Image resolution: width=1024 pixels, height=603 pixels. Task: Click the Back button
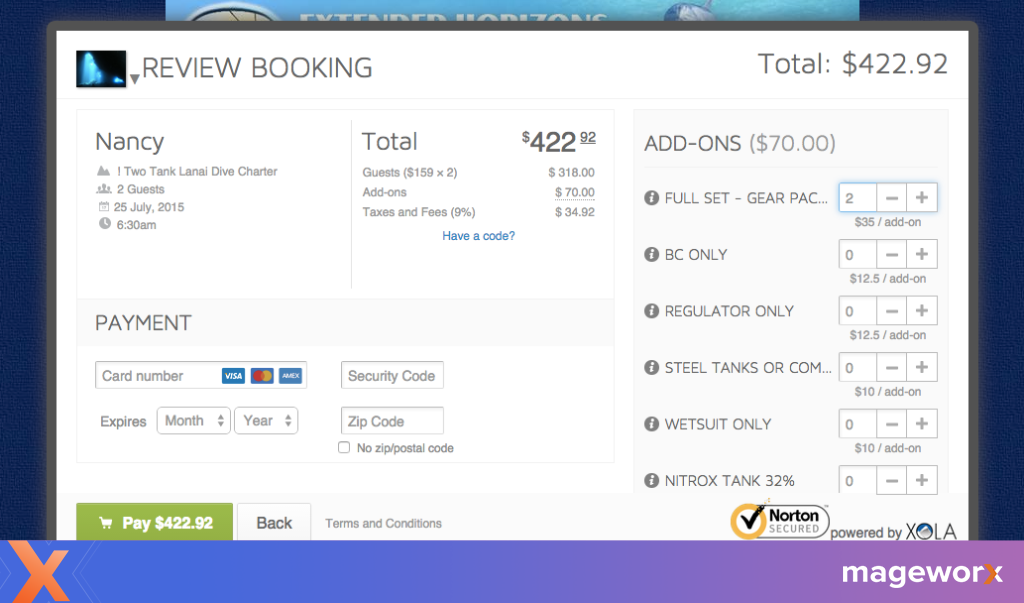click(274, 523)
